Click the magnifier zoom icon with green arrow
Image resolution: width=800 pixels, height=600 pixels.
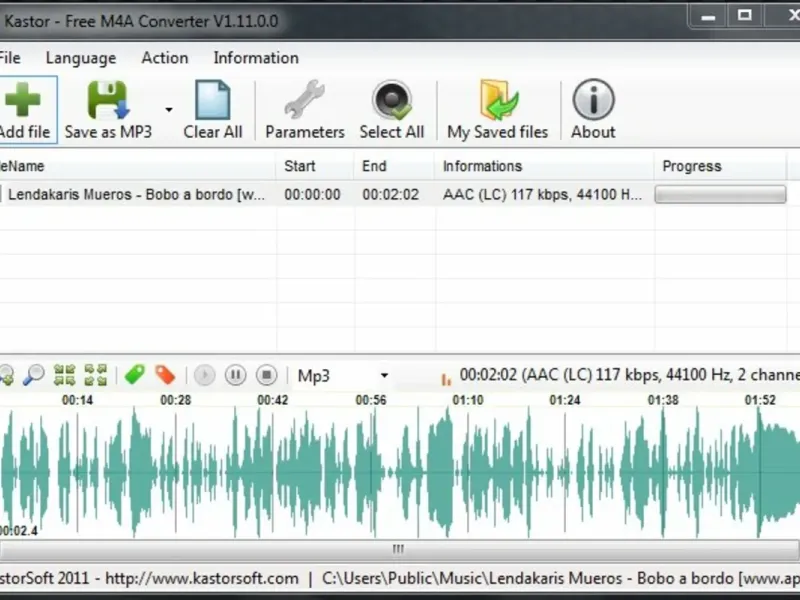click(x=6, y=376)
